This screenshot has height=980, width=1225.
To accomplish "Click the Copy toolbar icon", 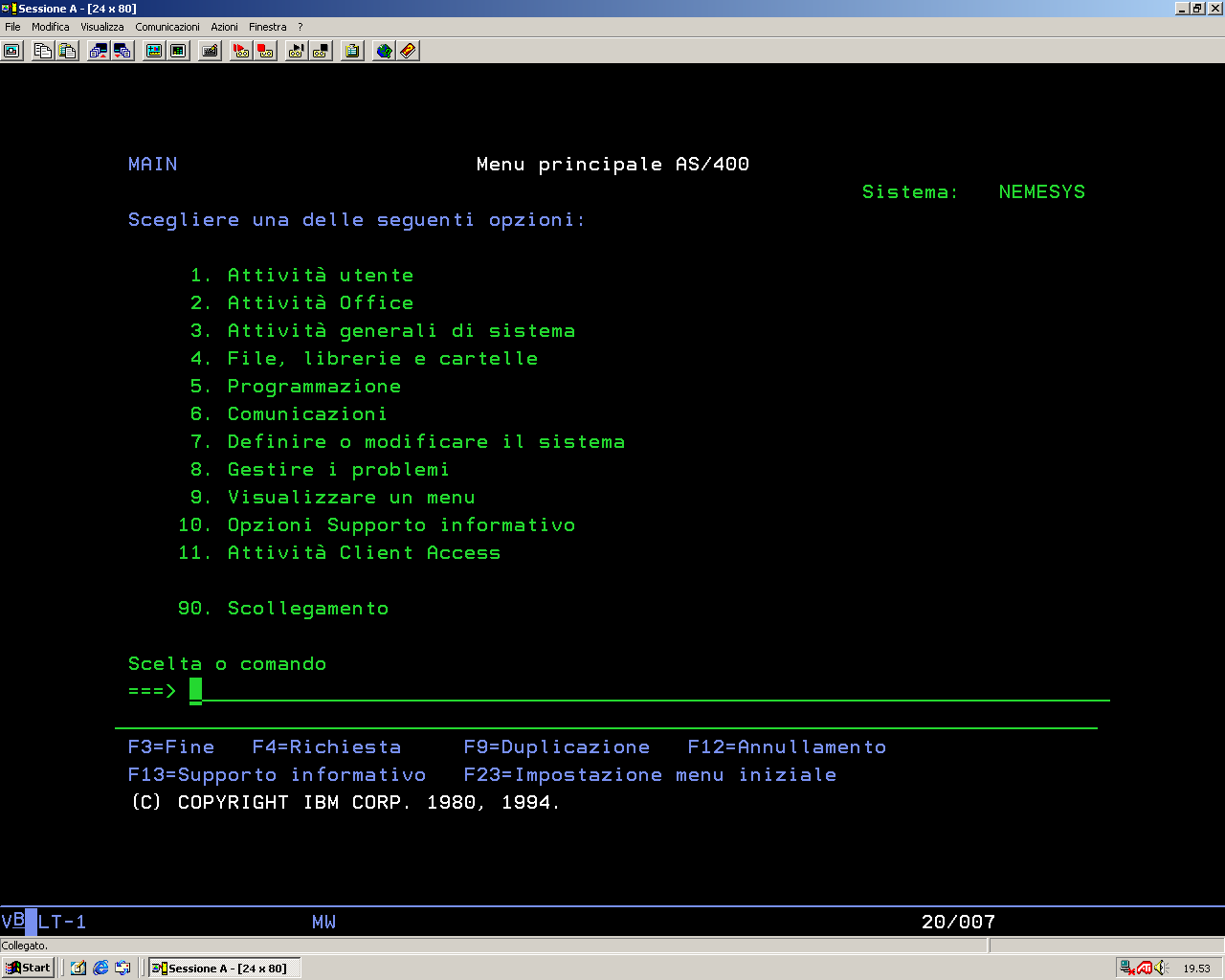I will coord(43,51).
